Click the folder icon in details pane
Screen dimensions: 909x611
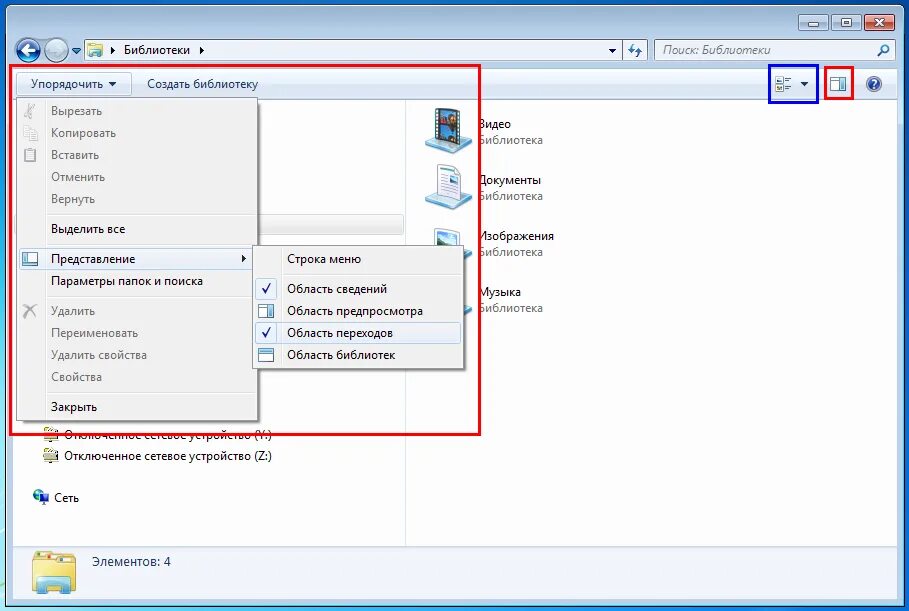click(x=54, y=572)
